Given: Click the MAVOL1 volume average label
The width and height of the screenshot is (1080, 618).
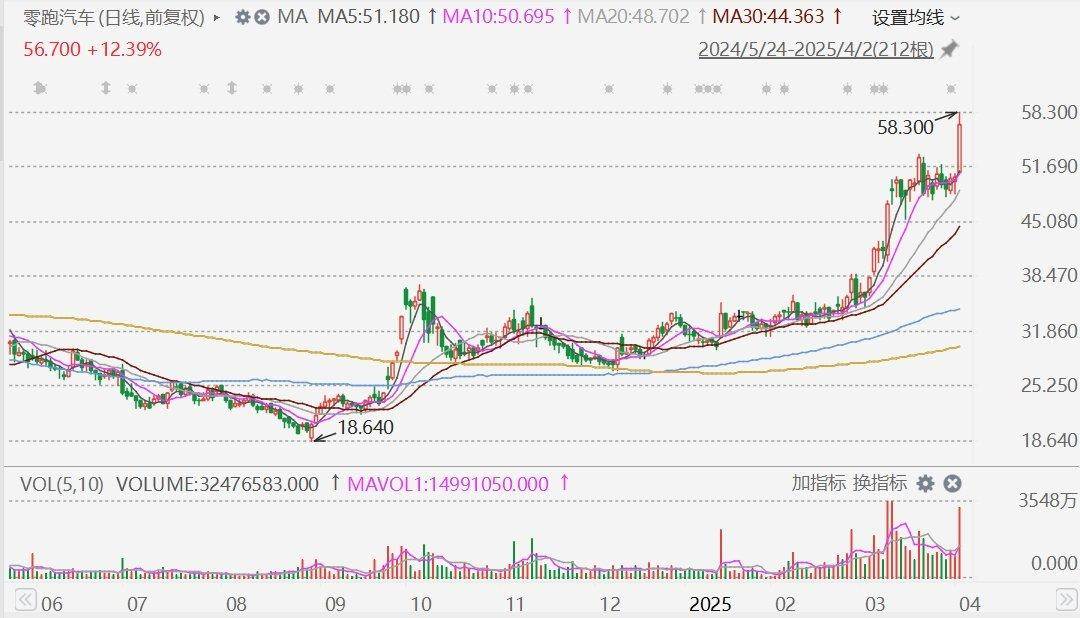Looking at the screenshot, I should 448,484.
